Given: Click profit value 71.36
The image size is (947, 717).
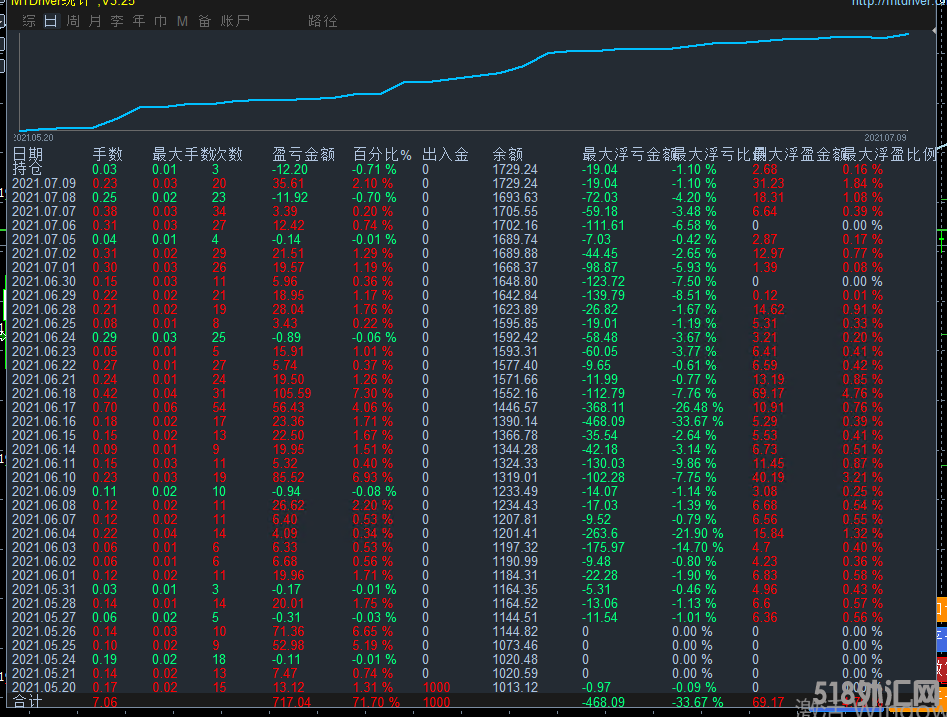Looking at the screenshot, I should point(288,632).
